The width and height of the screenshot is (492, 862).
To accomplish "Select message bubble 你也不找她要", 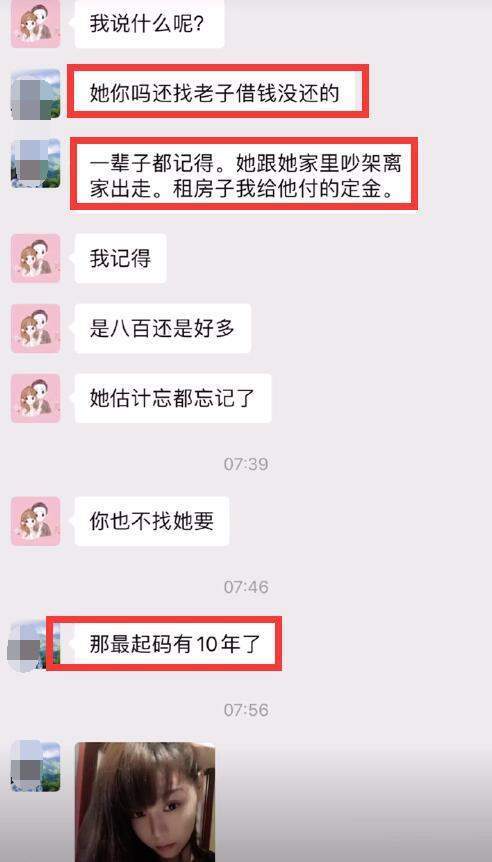I will point(152,521).
